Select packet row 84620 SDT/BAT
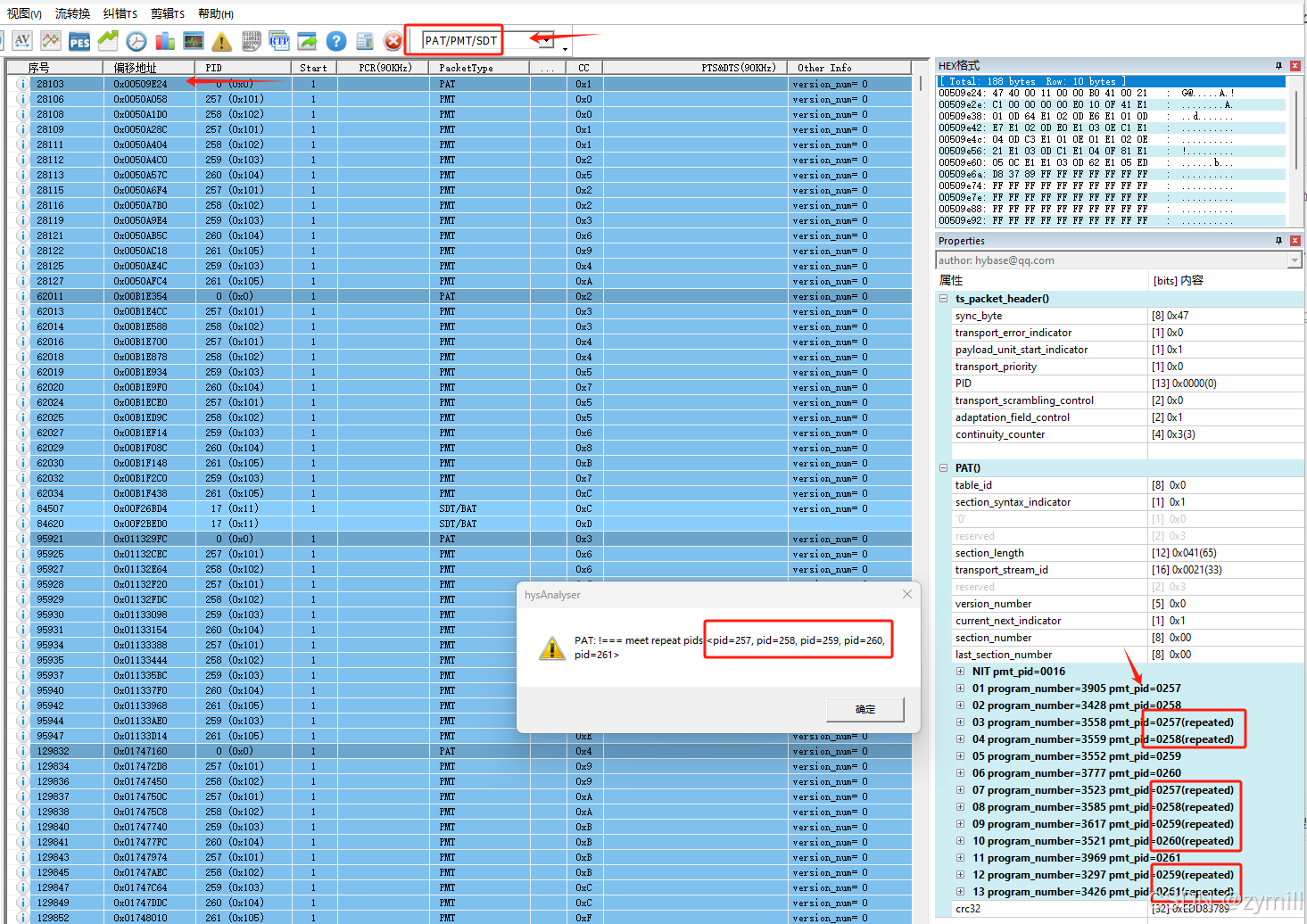This screenshot has height=924, width=1307. 459,524
